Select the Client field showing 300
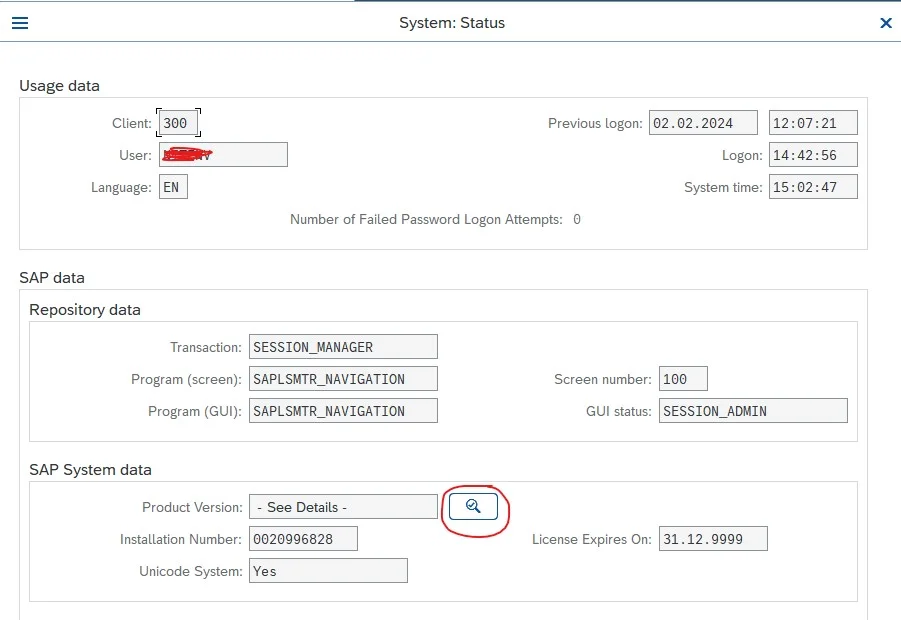The height and width of the screenshot is (620, 901). pyautogui.click(x=178, y=123)
